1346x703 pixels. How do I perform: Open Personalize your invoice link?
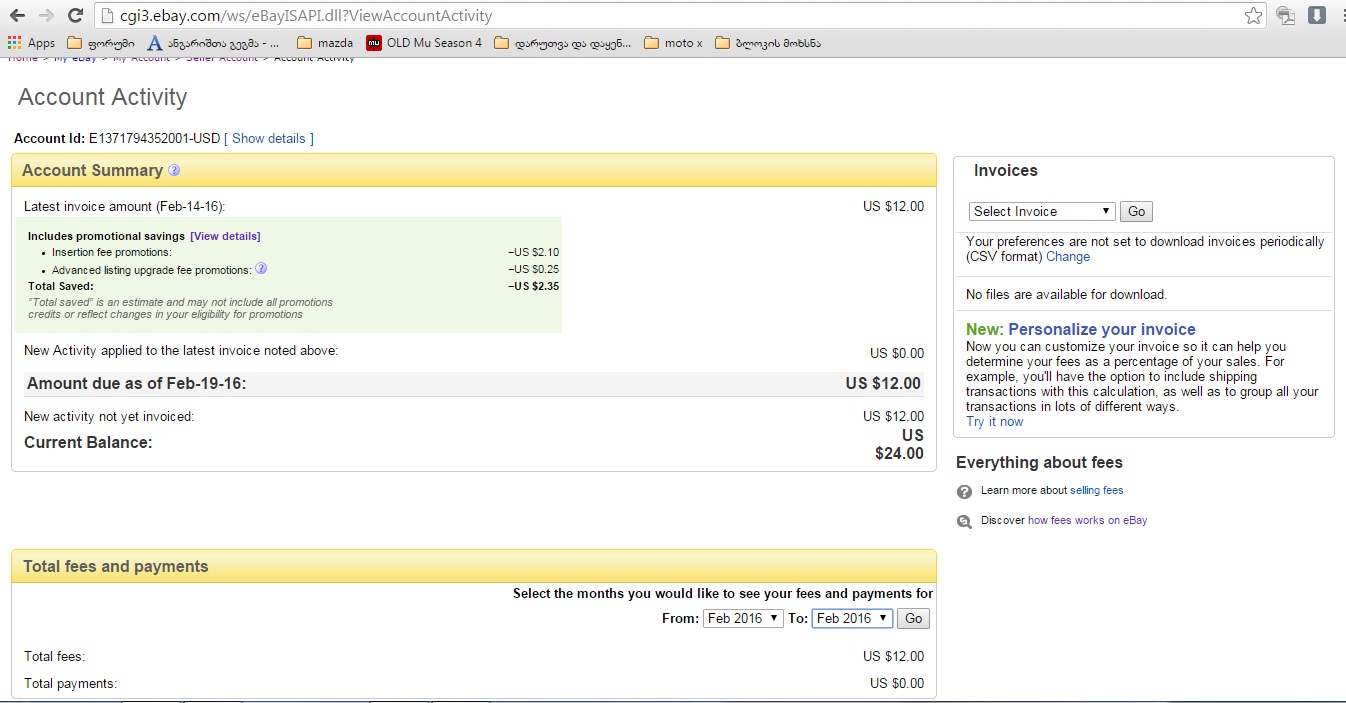(1102, 329)
